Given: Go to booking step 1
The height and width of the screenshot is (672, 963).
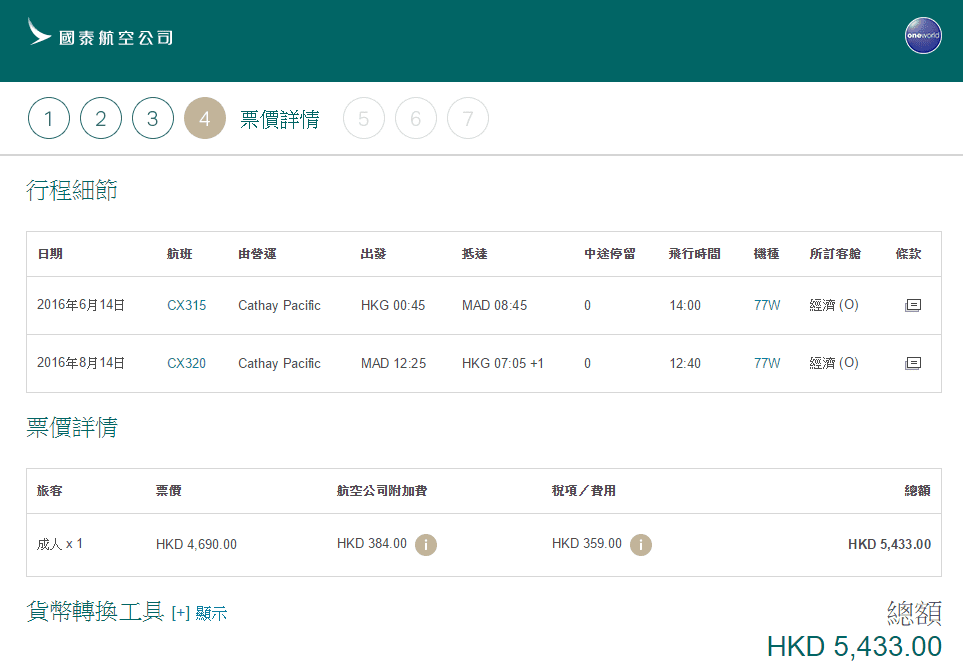Looking at the screenshot, I should coord(49,119).
